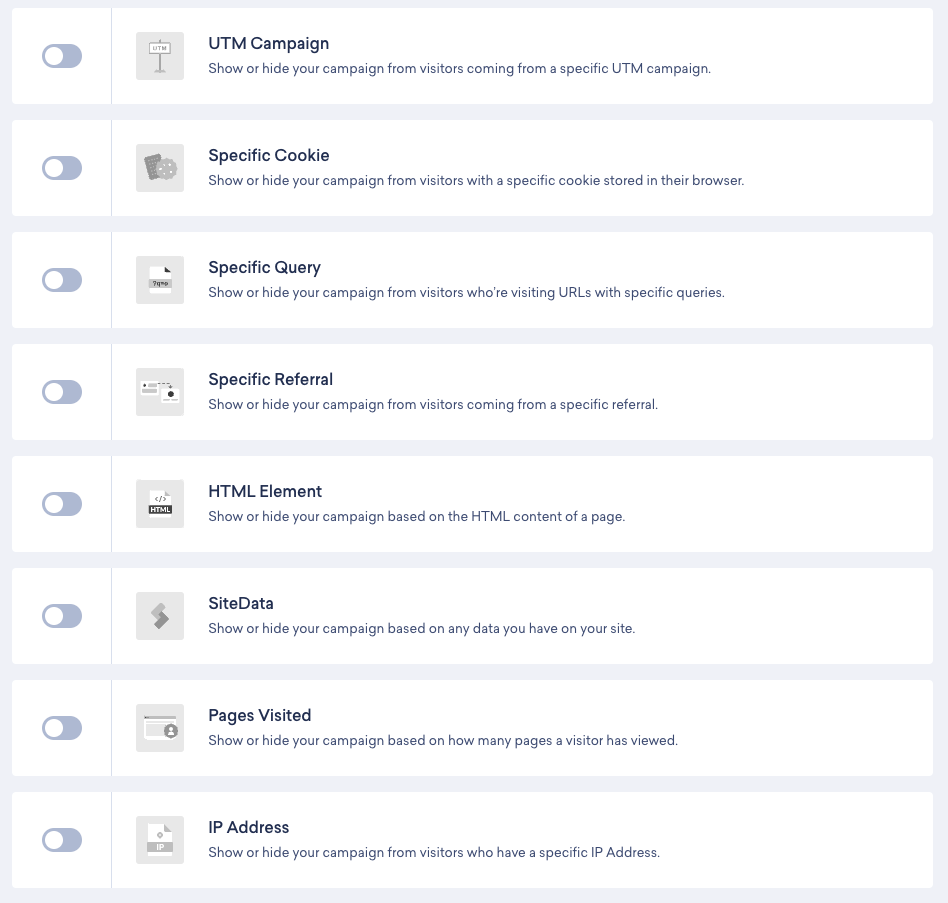This screenshot has height=903, width=948.
Task: Click the Specific Query document icon
Action: click(x=160, y=280)
